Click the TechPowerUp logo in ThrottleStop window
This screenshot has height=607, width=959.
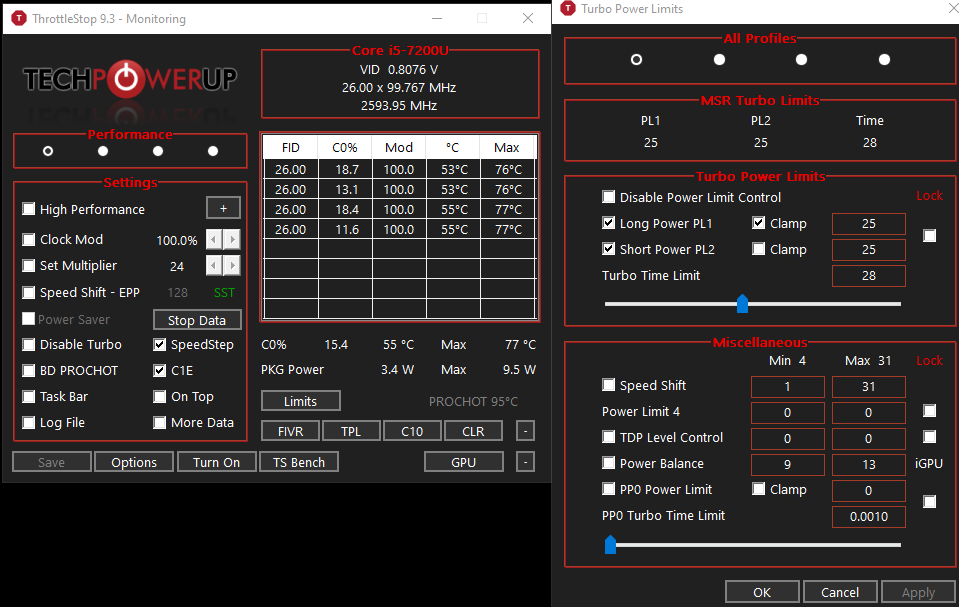pos(130,79)
